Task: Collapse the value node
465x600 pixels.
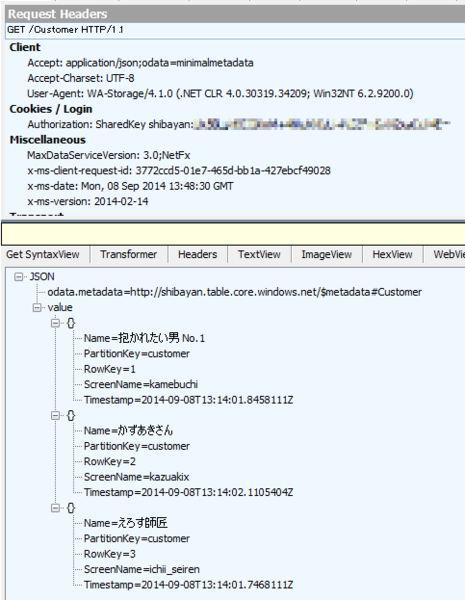Action: click(37, 308)
